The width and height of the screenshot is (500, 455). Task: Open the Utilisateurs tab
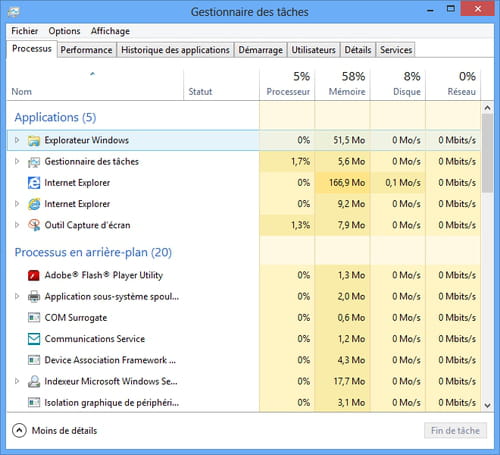pos(314,50)
